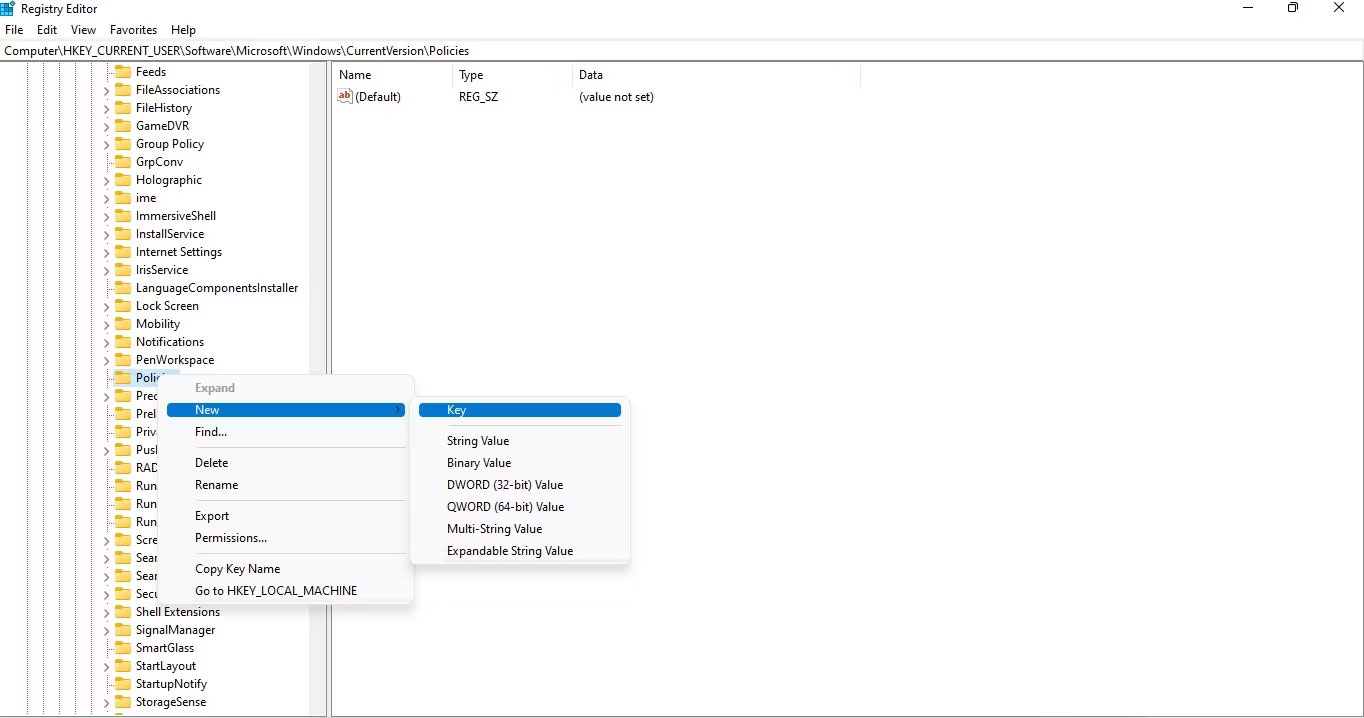The height and width of the screenshot is (718, 1364).
Task: Click the GameDVR key folder icon
Action: (122, 126)
